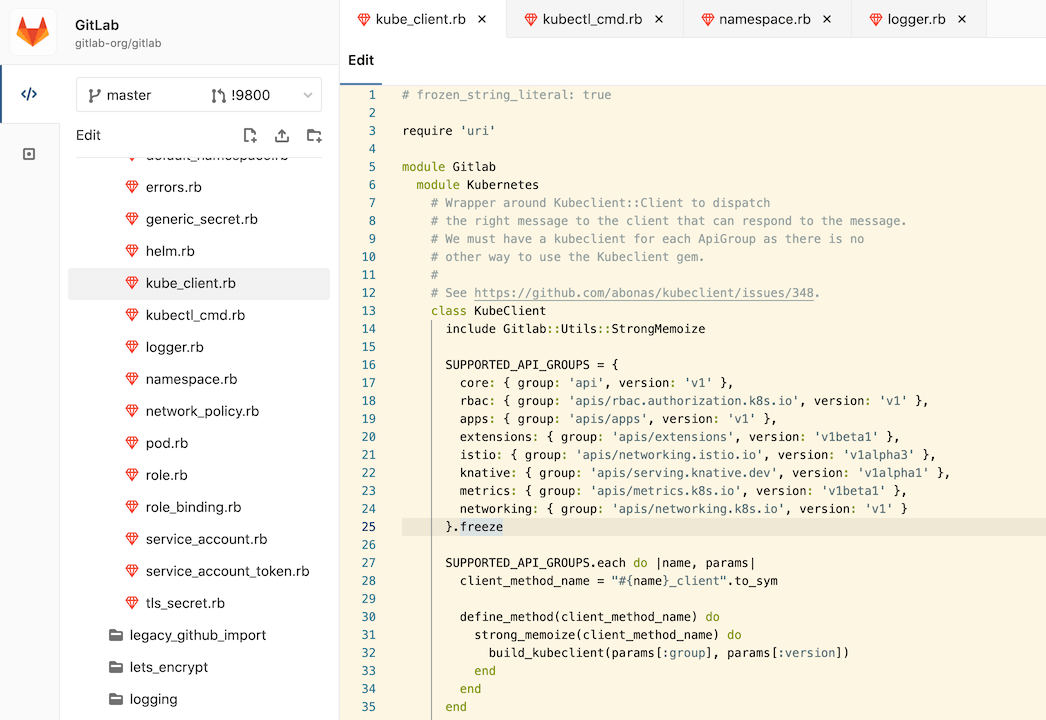
Task: Click the New directory icon
Action: click(314, 136)
